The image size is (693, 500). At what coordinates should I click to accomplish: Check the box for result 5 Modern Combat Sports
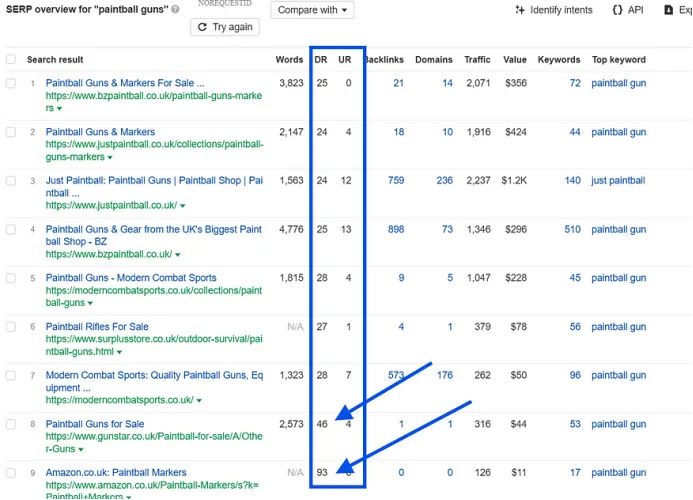click(x=11, y=278)
